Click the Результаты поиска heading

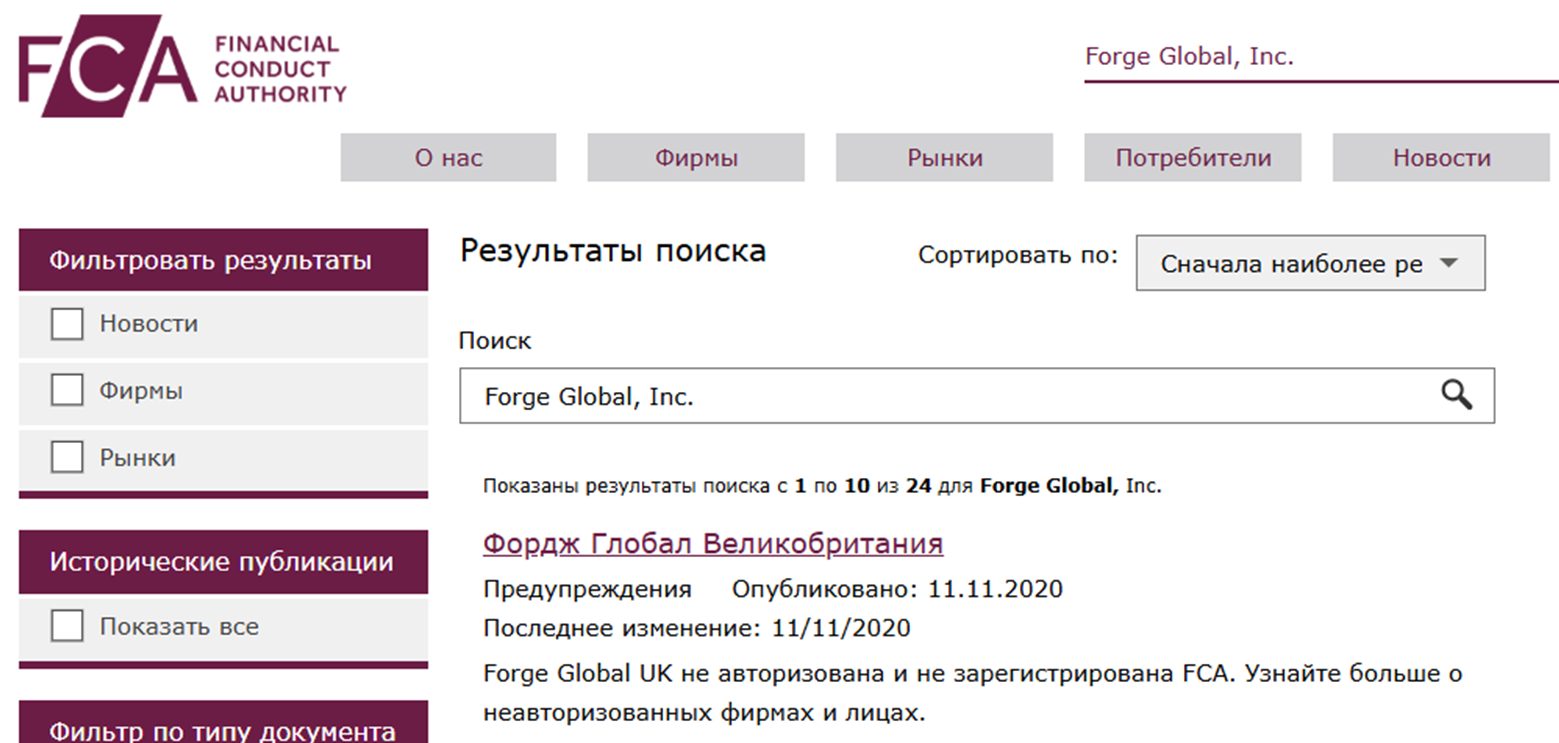(613, 251)
